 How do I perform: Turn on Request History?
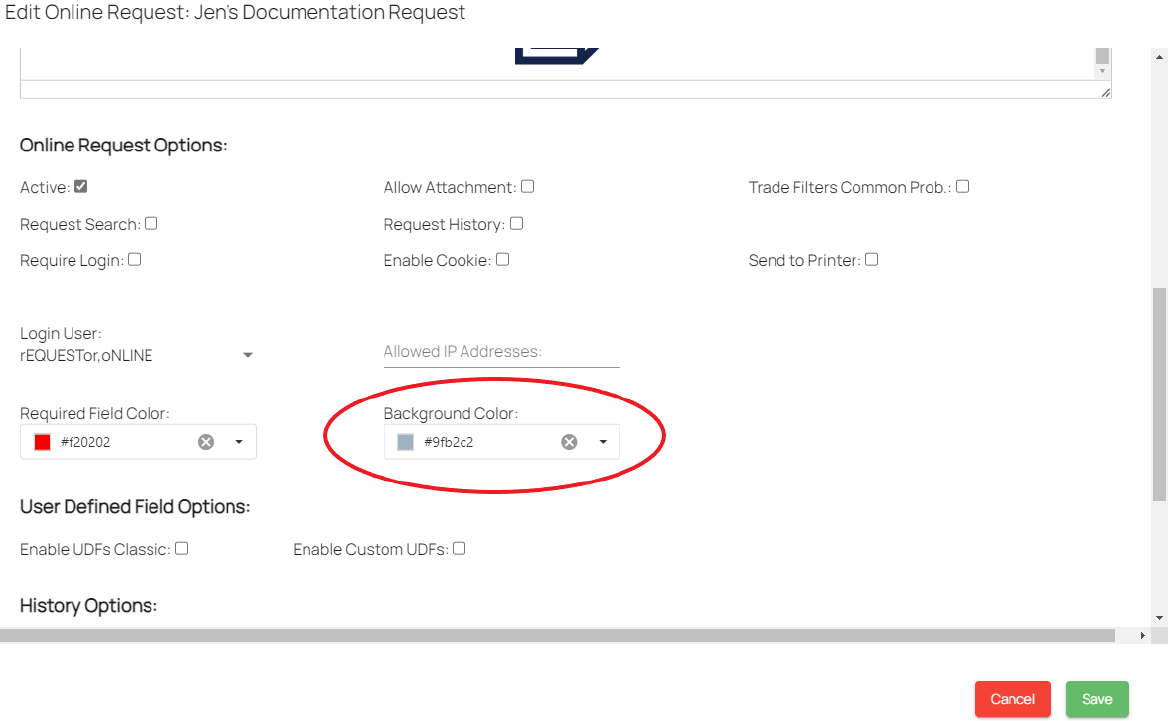point(516,223)
